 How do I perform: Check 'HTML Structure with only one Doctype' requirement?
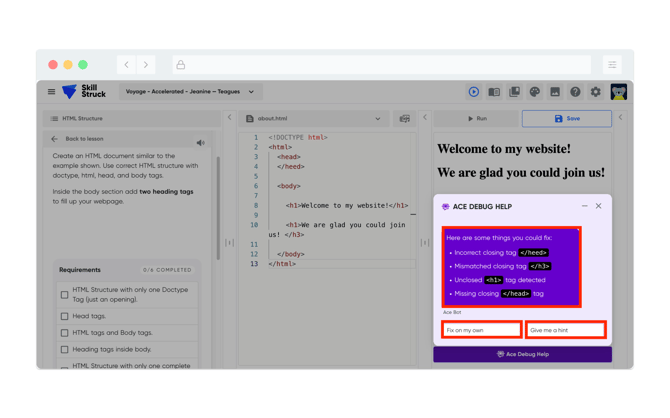point(65,295)
